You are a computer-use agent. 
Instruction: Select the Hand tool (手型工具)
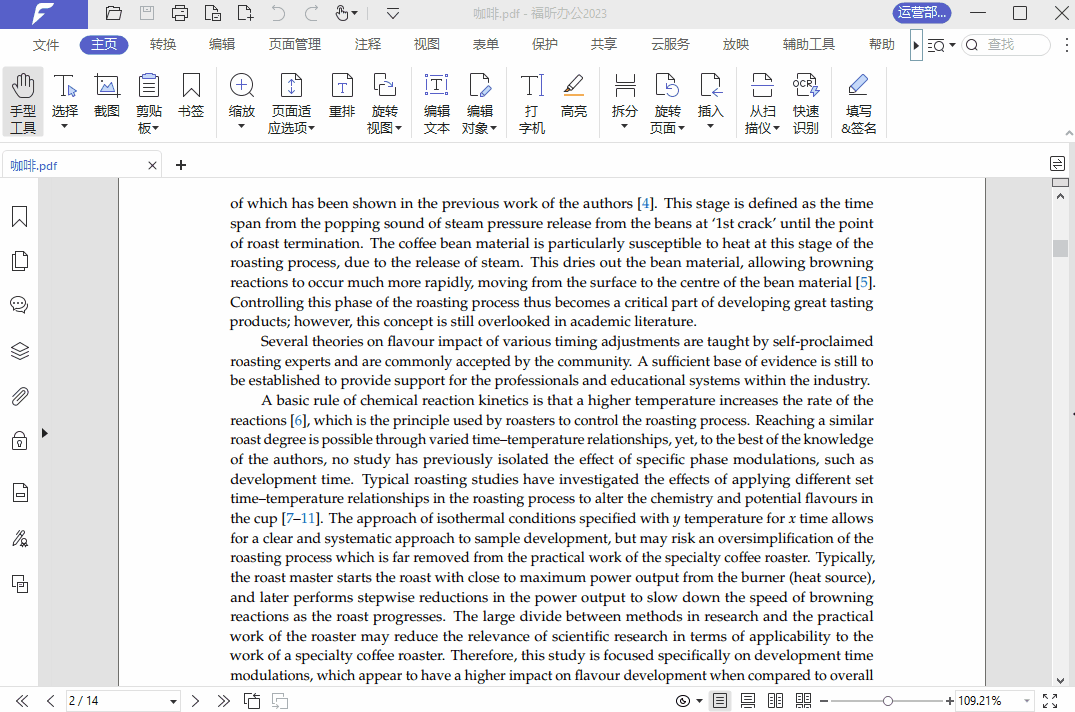(x=23, y=102)
